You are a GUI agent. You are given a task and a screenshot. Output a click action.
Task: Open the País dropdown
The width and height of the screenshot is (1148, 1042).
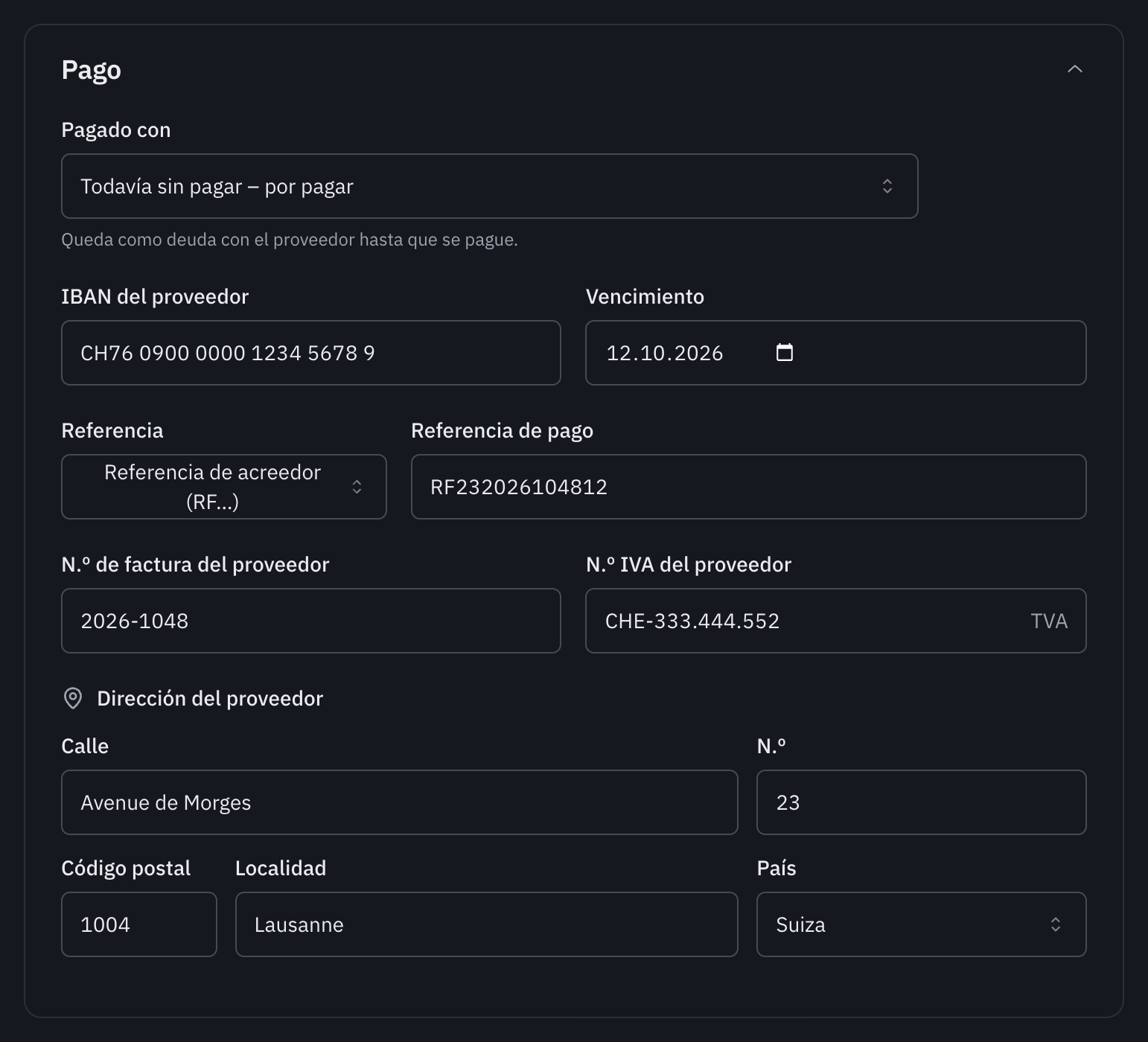(922, 924)
